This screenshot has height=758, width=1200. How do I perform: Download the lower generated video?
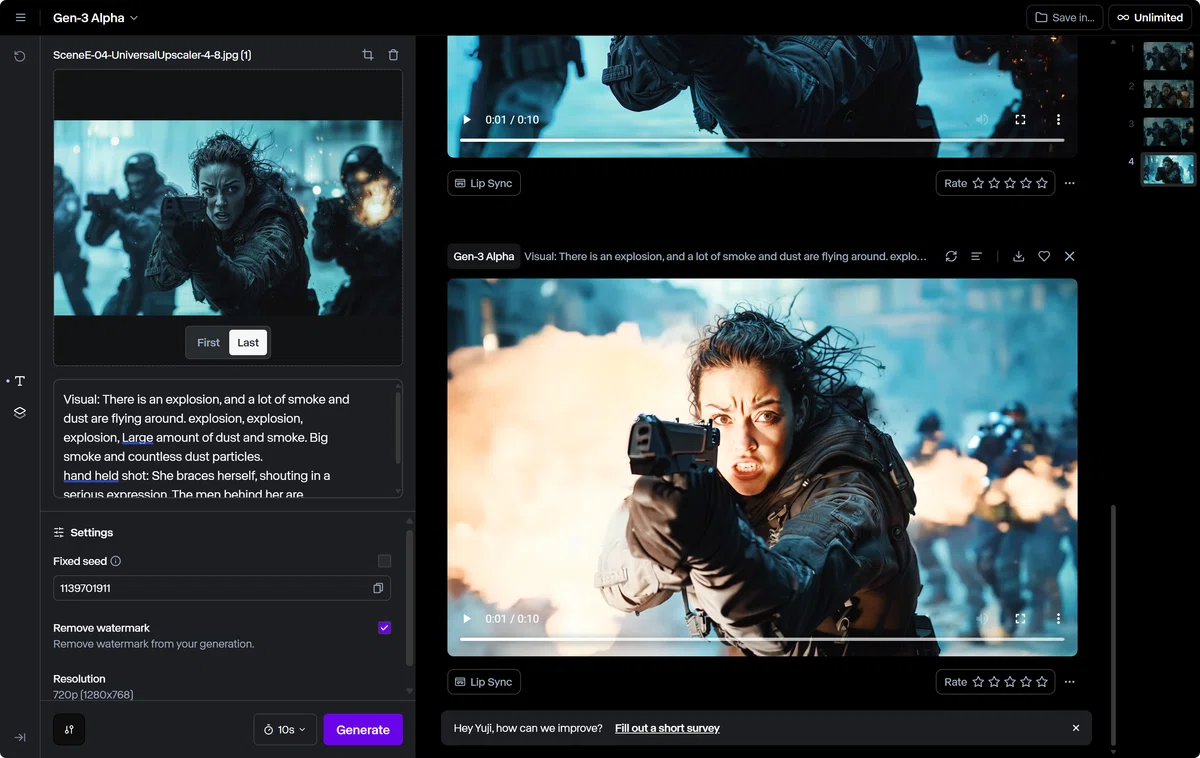pos(1018,256)
